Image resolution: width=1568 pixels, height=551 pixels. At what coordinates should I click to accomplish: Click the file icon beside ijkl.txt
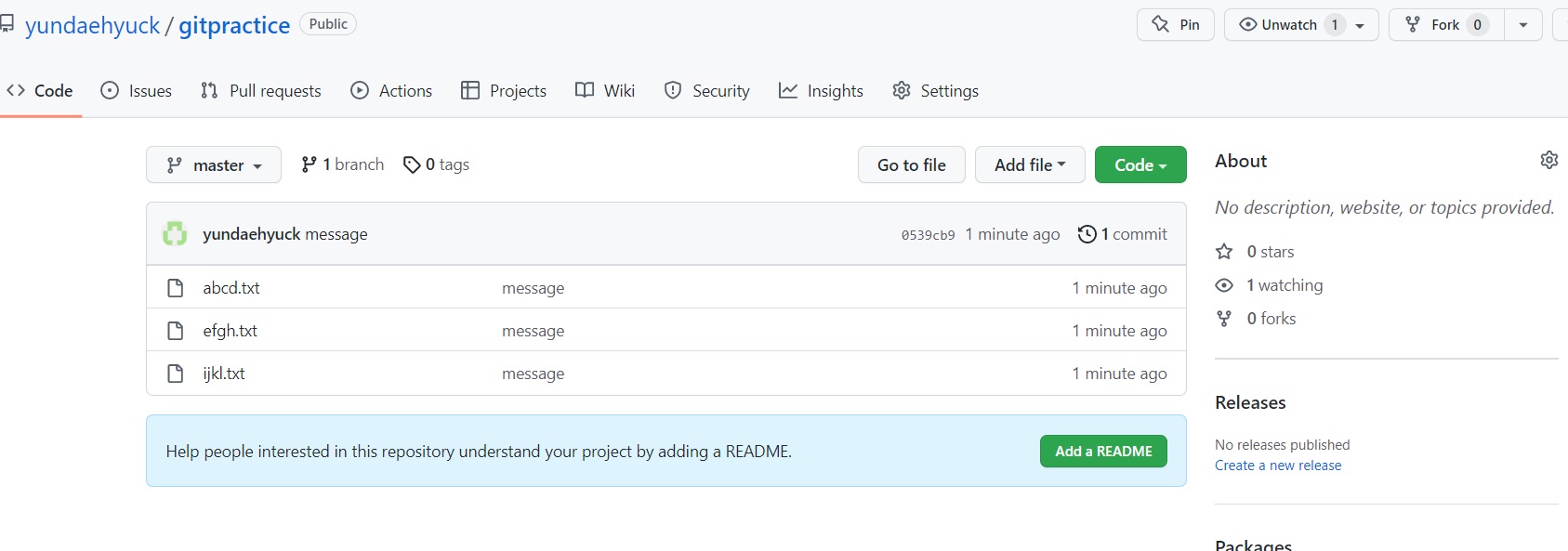[175, 374]
